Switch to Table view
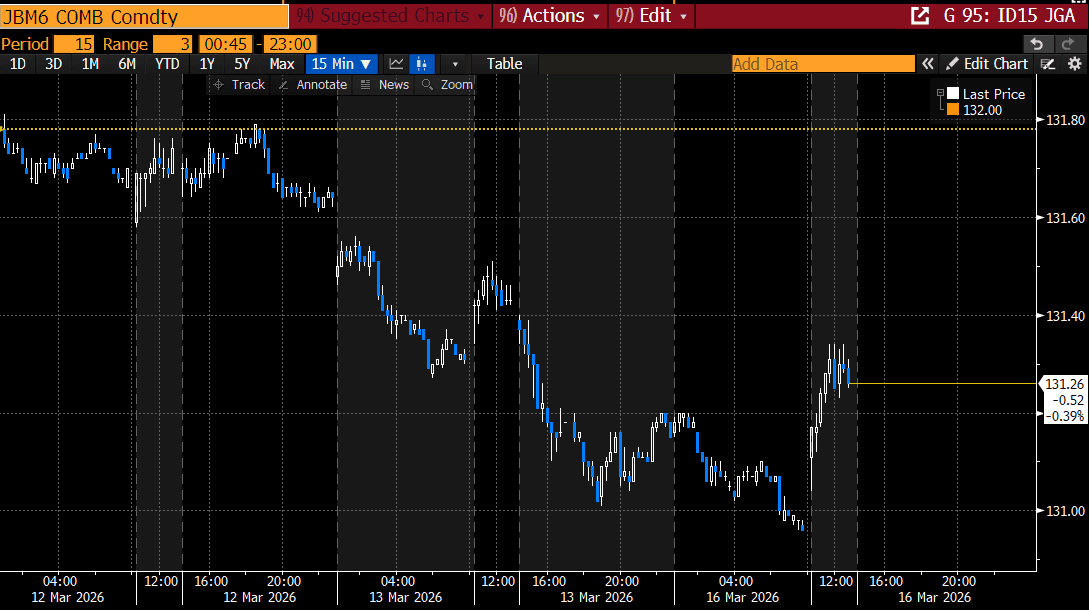Image resolution: width=1089 pixels, height=610 pixels. tap(504, 64)
